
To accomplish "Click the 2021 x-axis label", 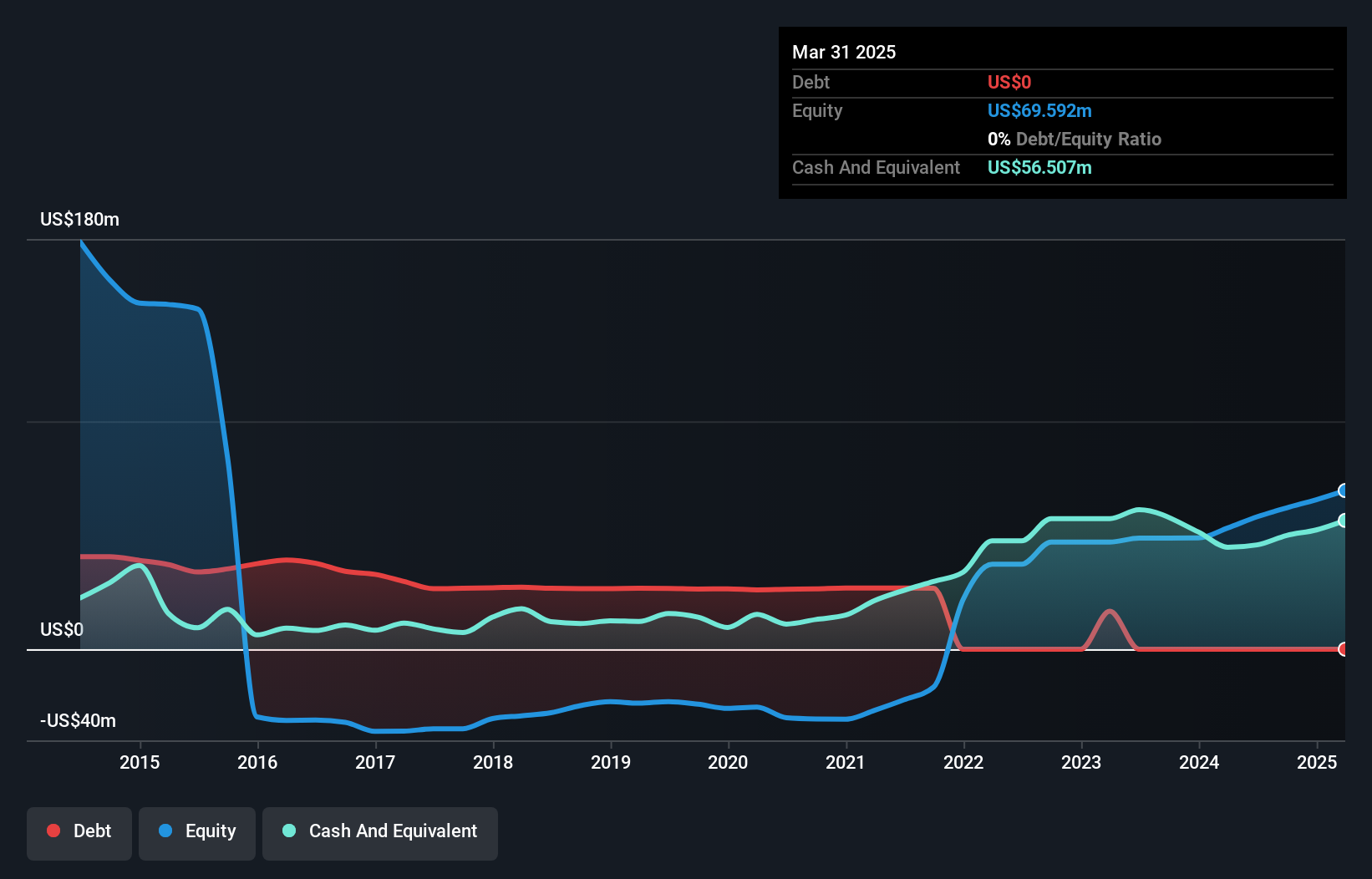I will point(846,762).
